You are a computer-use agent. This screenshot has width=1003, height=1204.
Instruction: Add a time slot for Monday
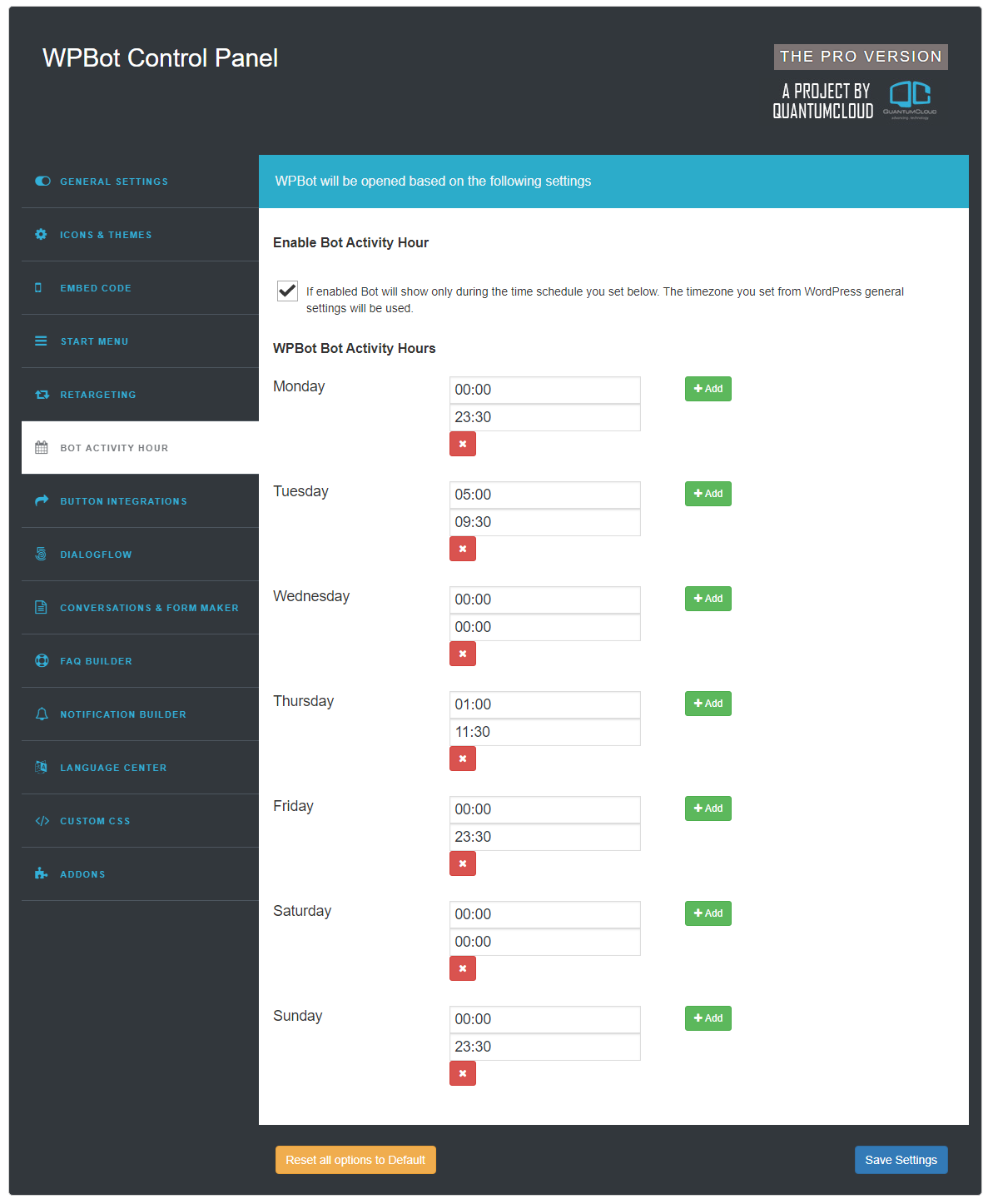pos(708,389)
